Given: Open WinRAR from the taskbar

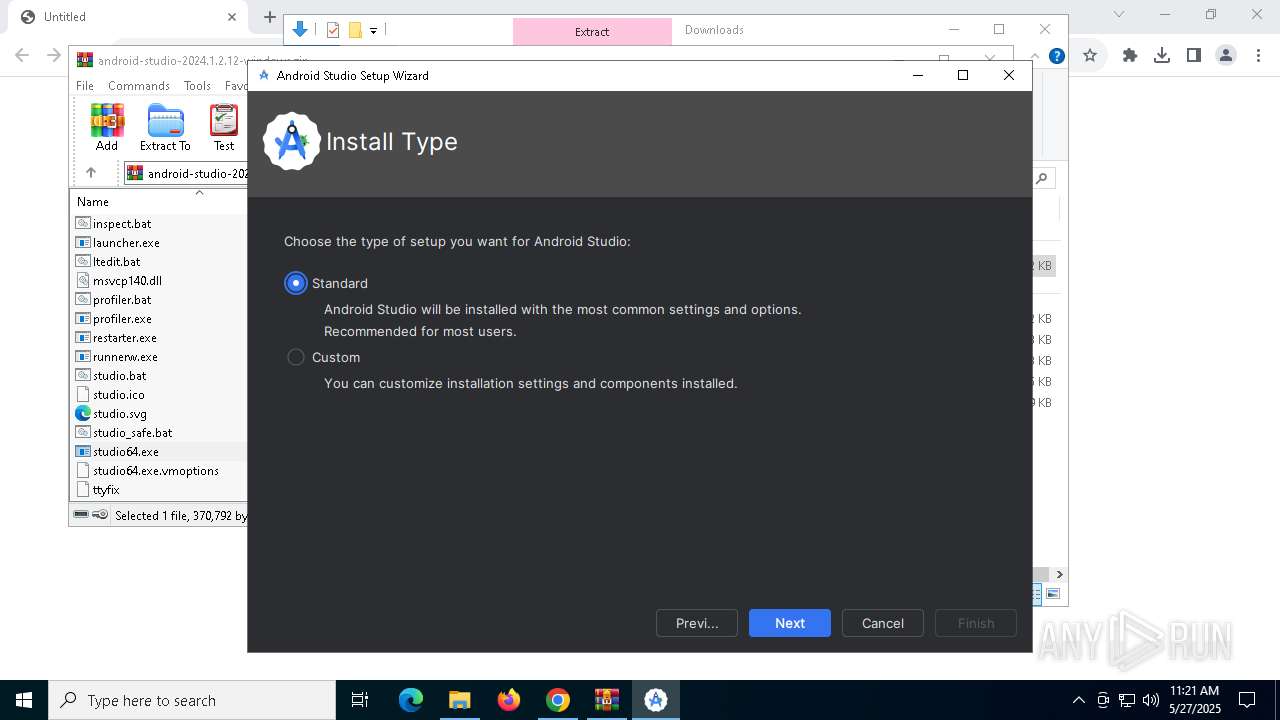Looking at the screenshot, I should pos(607,700).
